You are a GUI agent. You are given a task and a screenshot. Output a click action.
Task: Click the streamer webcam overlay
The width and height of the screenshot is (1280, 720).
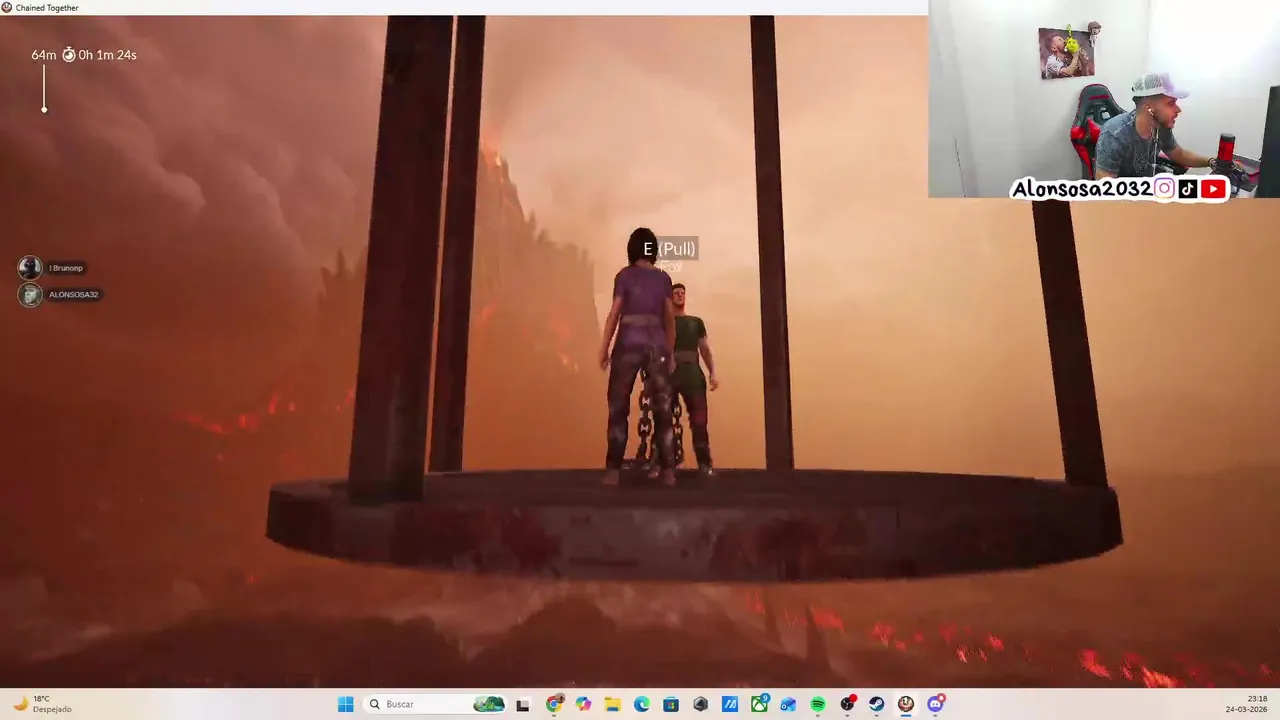(1104, 99)
